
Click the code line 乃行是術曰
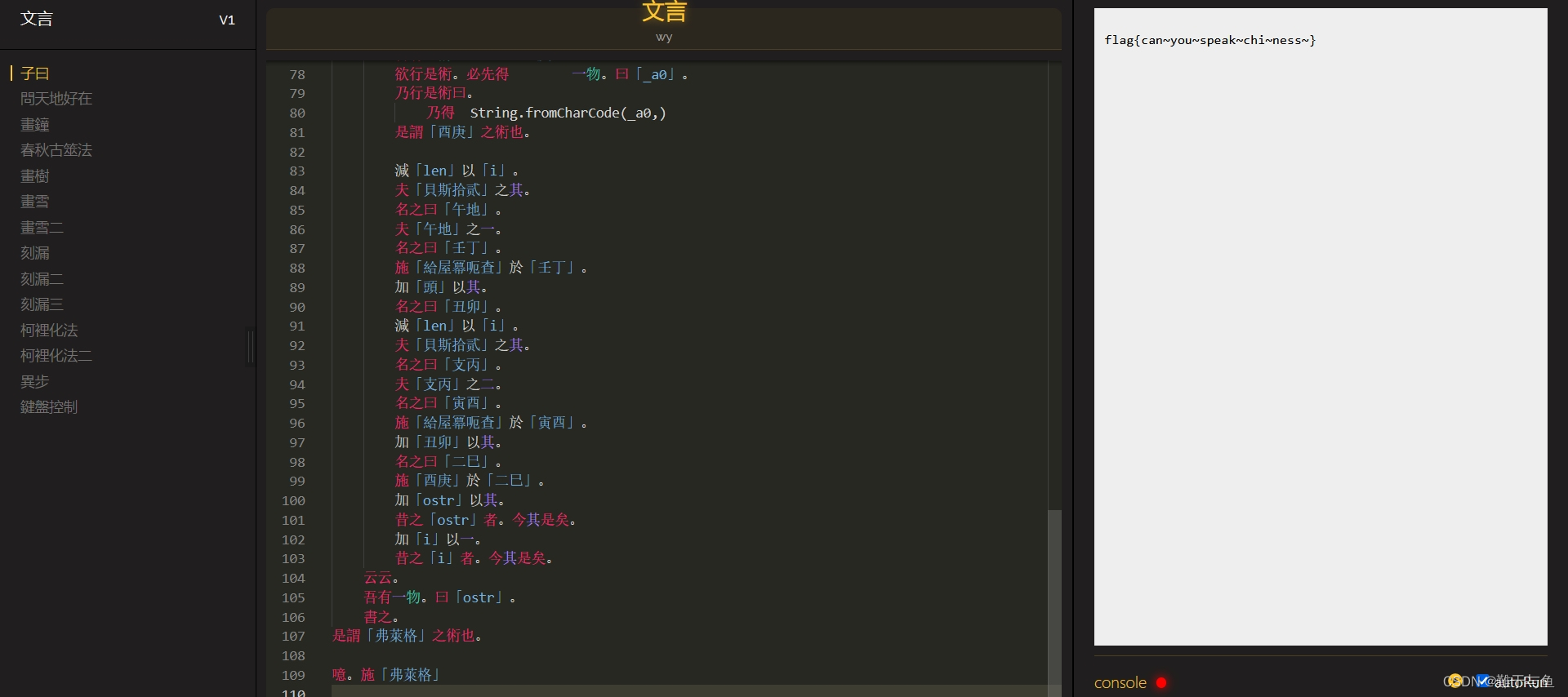[434, 93]
